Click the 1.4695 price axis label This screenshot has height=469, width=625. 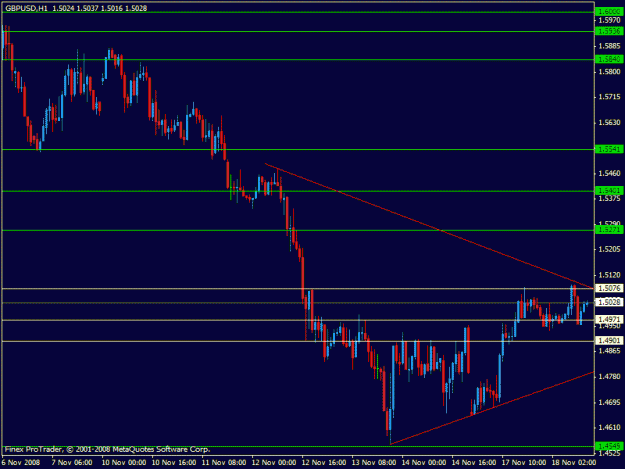click(x=609, y=402)
